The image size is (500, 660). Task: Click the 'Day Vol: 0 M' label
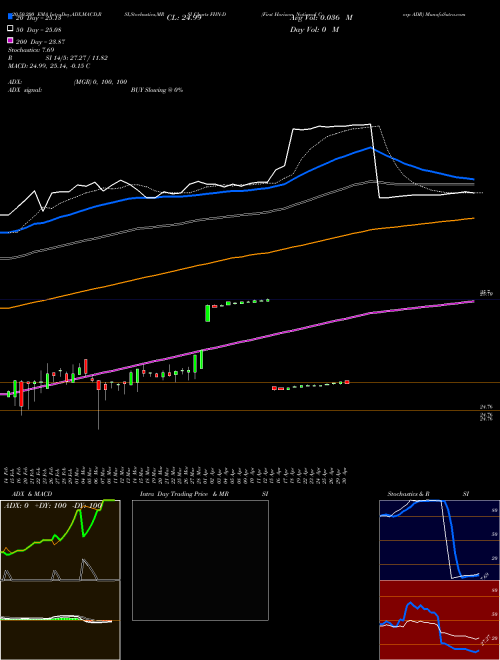coord(314,30)
